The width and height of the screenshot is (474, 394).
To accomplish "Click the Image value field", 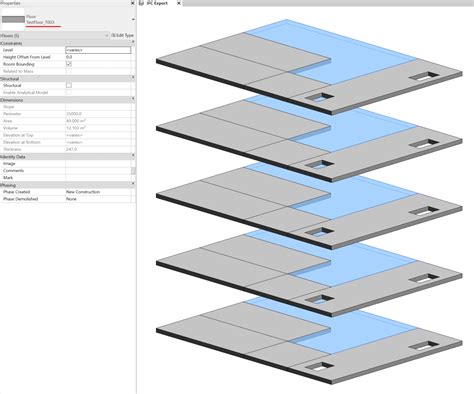I will tap(98, 164).
